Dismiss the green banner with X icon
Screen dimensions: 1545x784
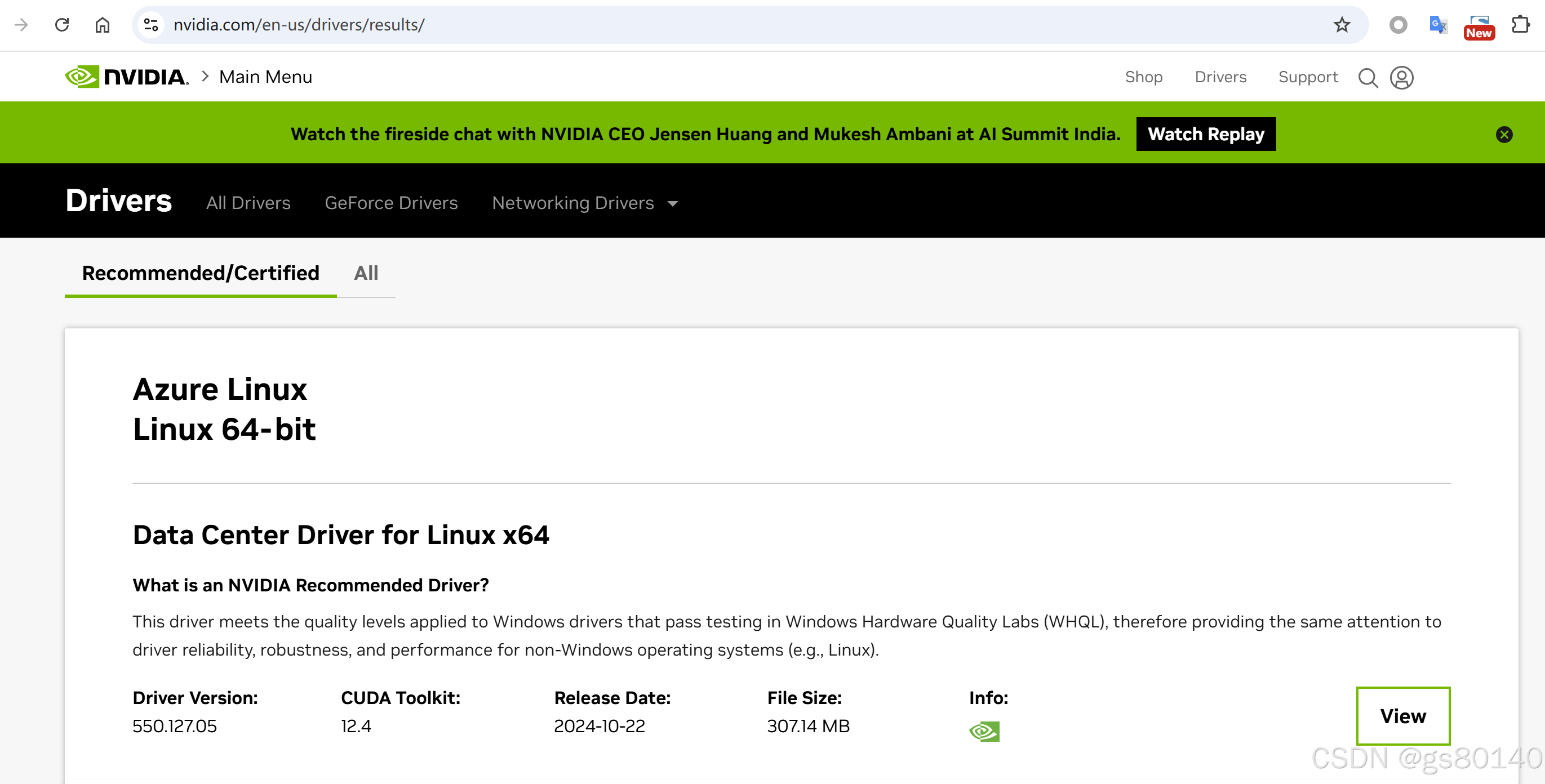[1504, 134]
